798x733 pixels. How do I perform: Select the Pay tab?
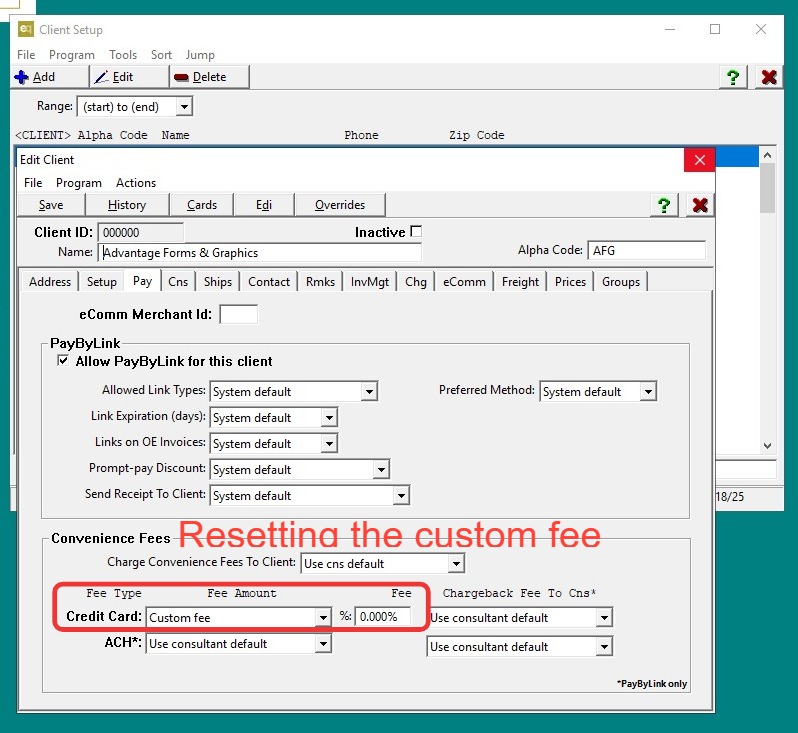pos(142,280)
